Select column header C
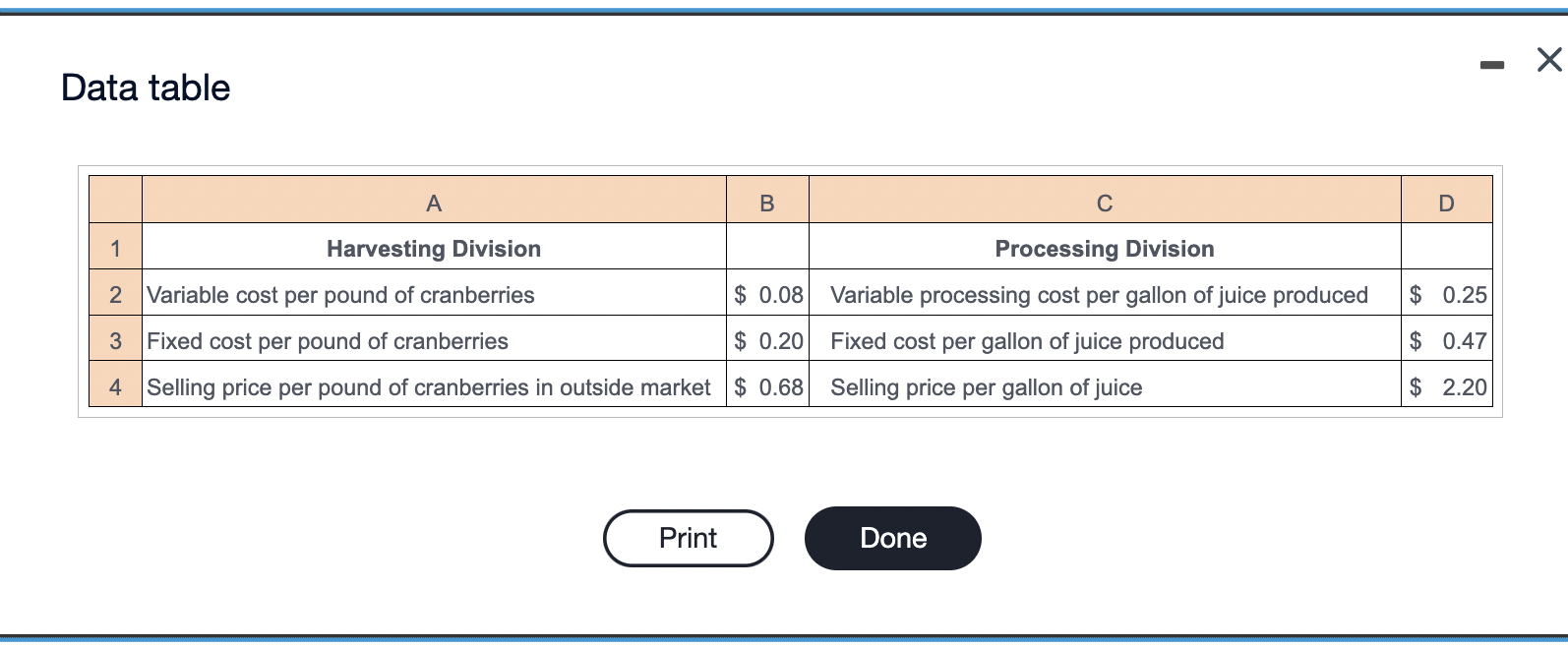Image resolution: width=1568 pixels, height=647 pixels. click(x=1104, y=203)
